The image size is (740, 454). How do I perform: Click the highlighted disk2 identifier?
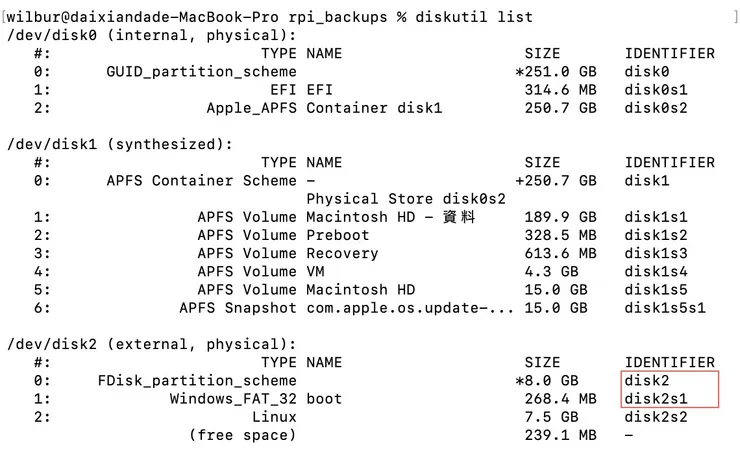(x=647, y=380)
